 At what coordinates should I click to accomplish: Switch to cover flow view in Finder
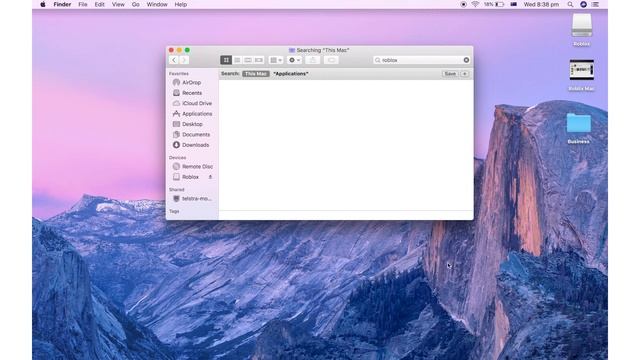[259, 60]
